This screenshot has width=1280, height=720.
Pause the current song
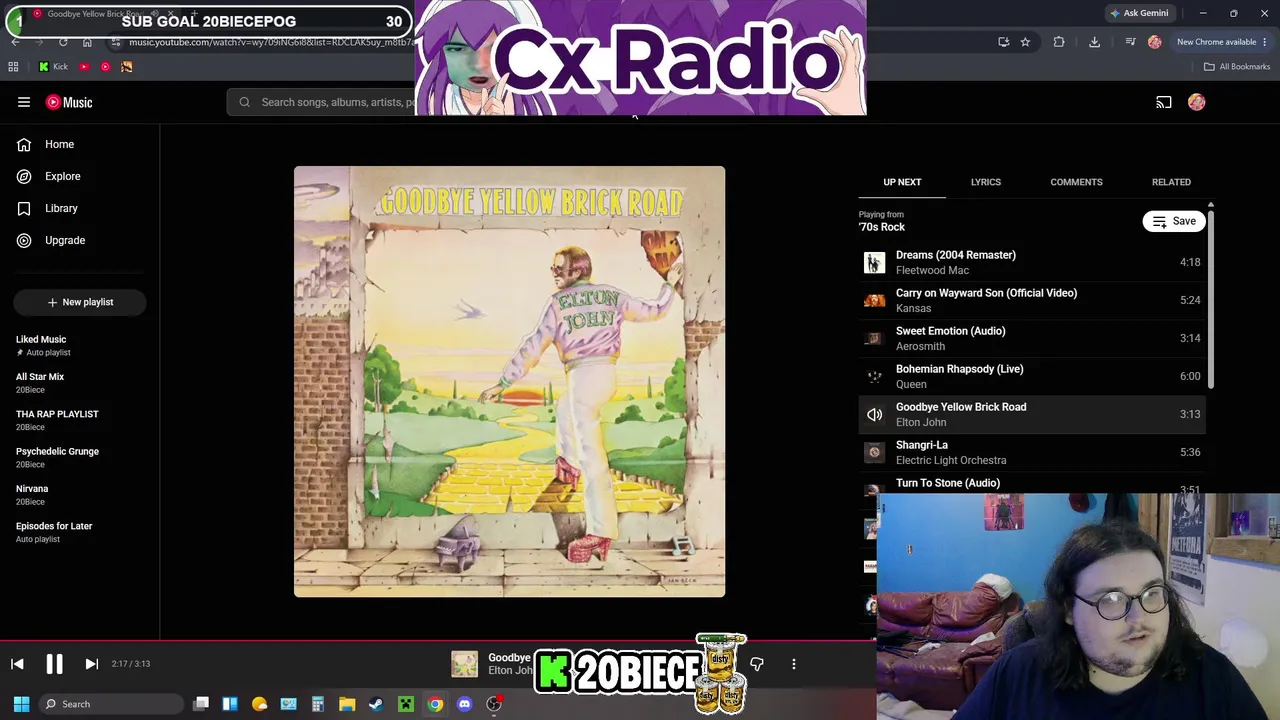[54, 664]
